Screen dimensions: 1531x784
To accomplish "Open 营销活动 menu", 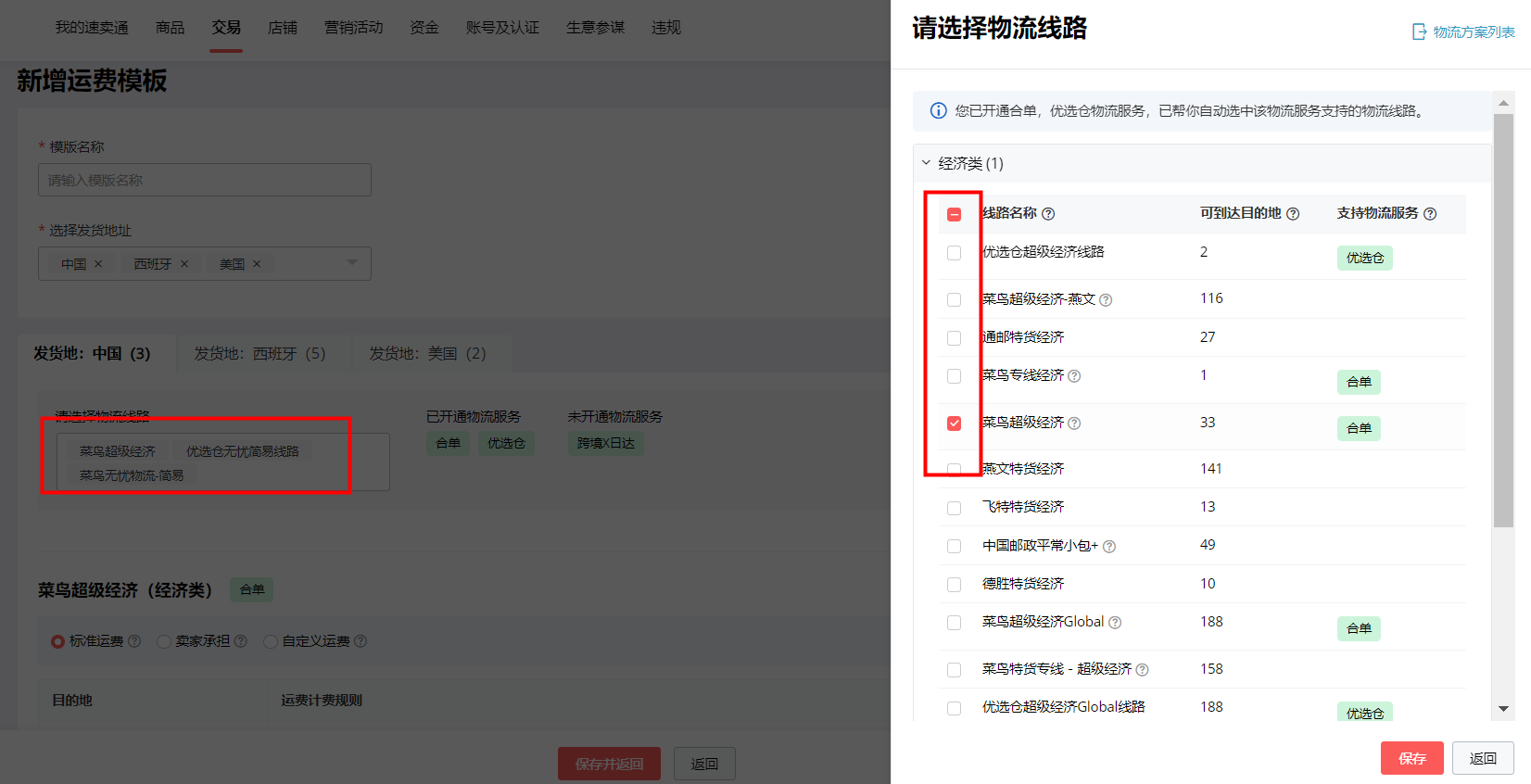I will tap(354, 28).
